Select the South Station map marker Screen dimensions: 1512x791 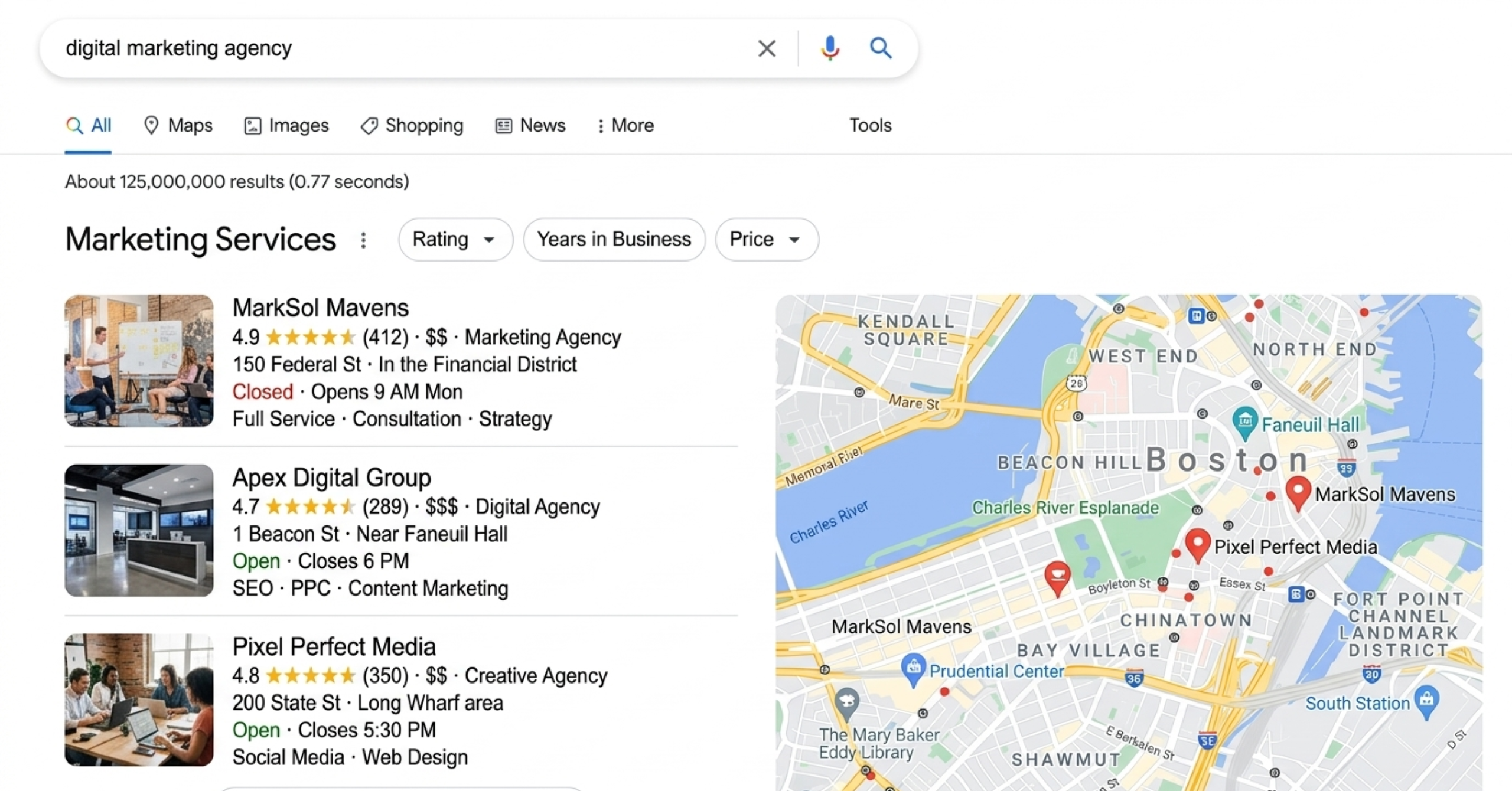pos(1426,701)
